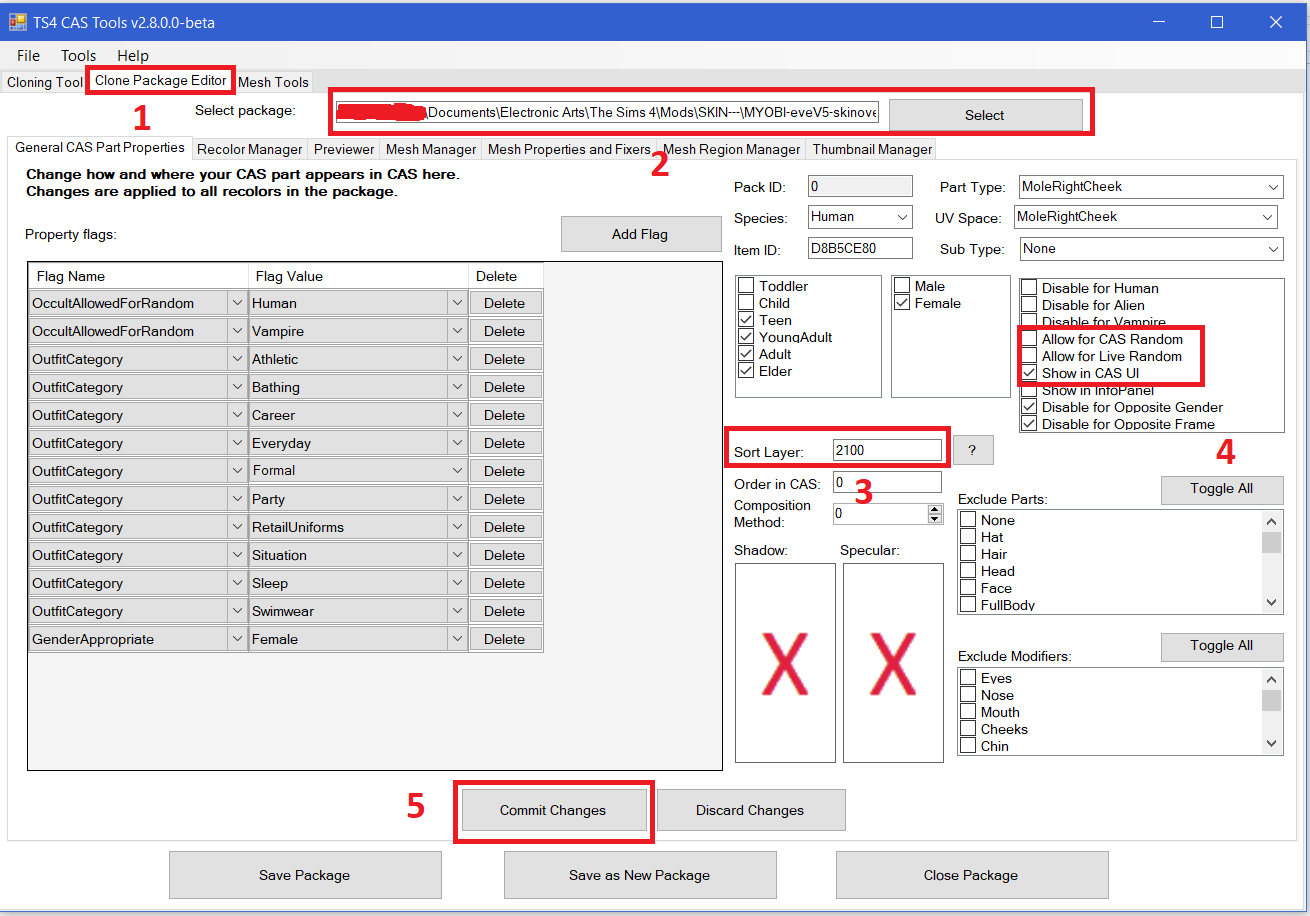Delete the Human OccultAllowedForRandom flag
Image resolution: width=1310 pixels, height=916 pixels.
(505, 303)
